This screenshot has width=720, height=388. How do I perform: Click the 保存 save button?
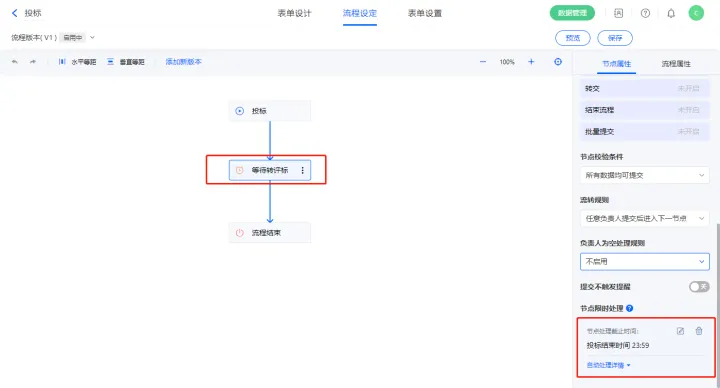click(x=615, y=38)
